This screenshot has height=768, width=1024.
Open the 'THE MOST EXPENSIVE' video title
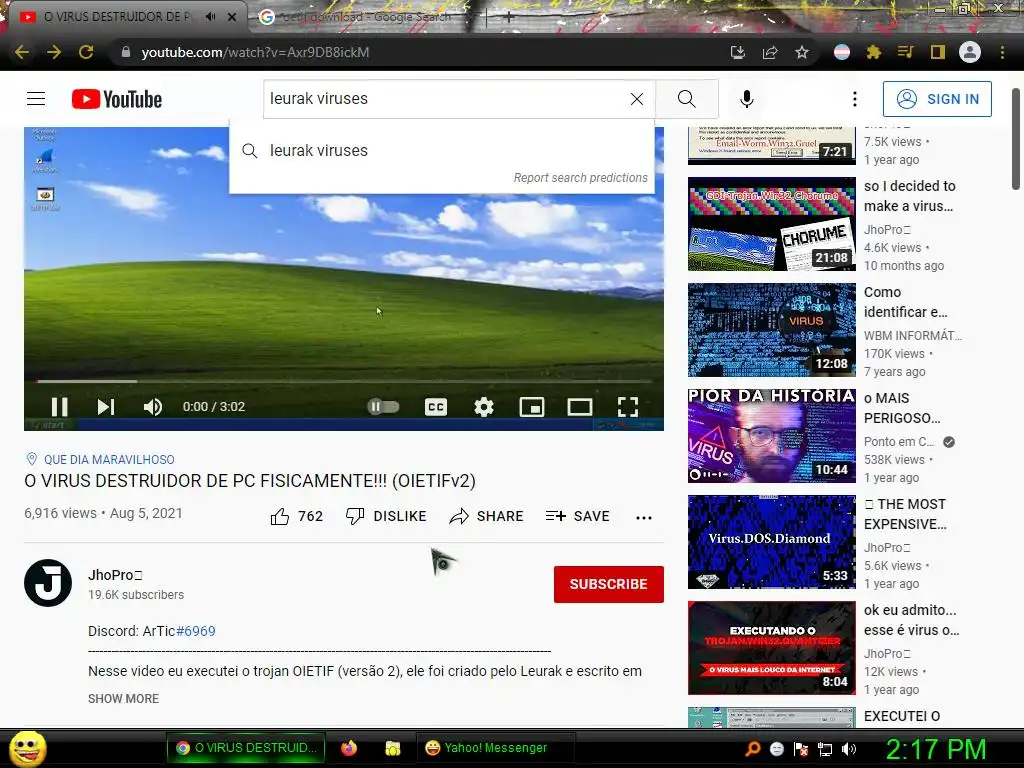tap(905, 514)
